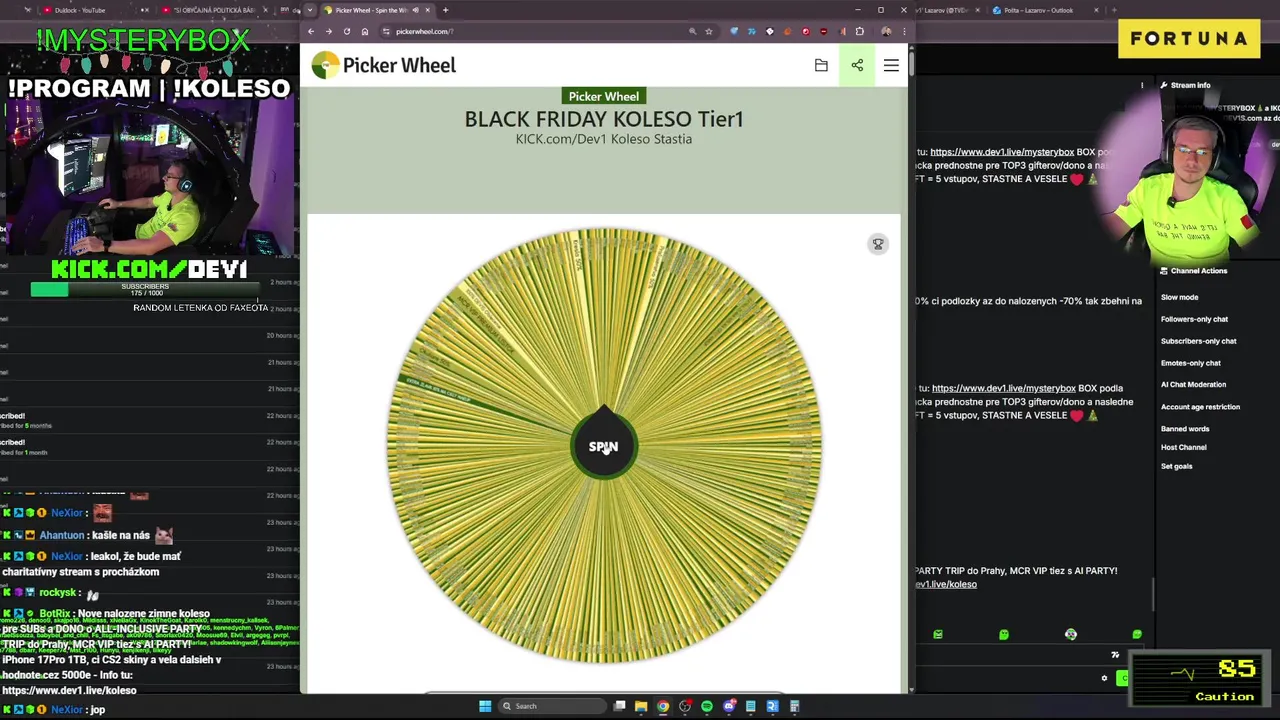The width and height of the screenshot is (1280, 720).
Task: Select Host Channel option
Action: [1183, 447]
